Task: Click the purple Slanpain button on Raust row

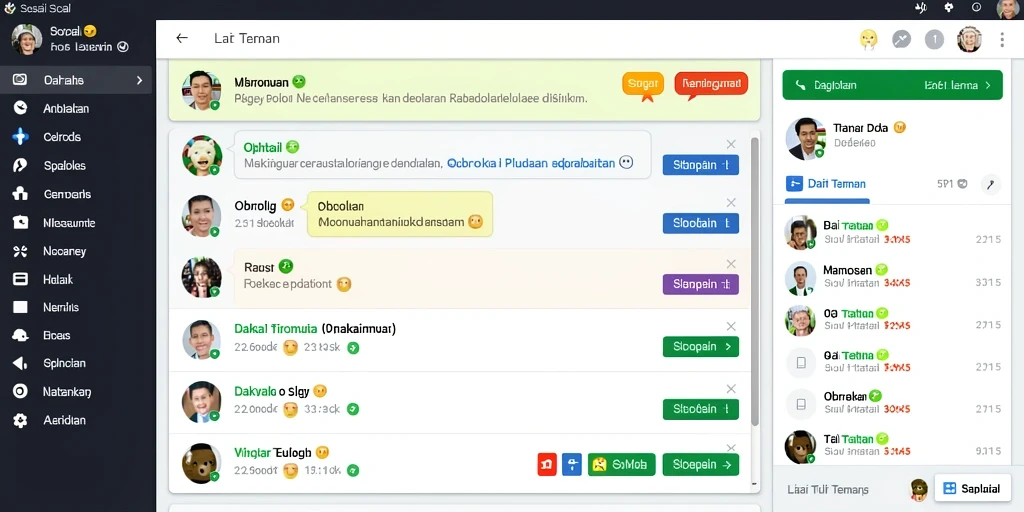Action: (701, 285)
